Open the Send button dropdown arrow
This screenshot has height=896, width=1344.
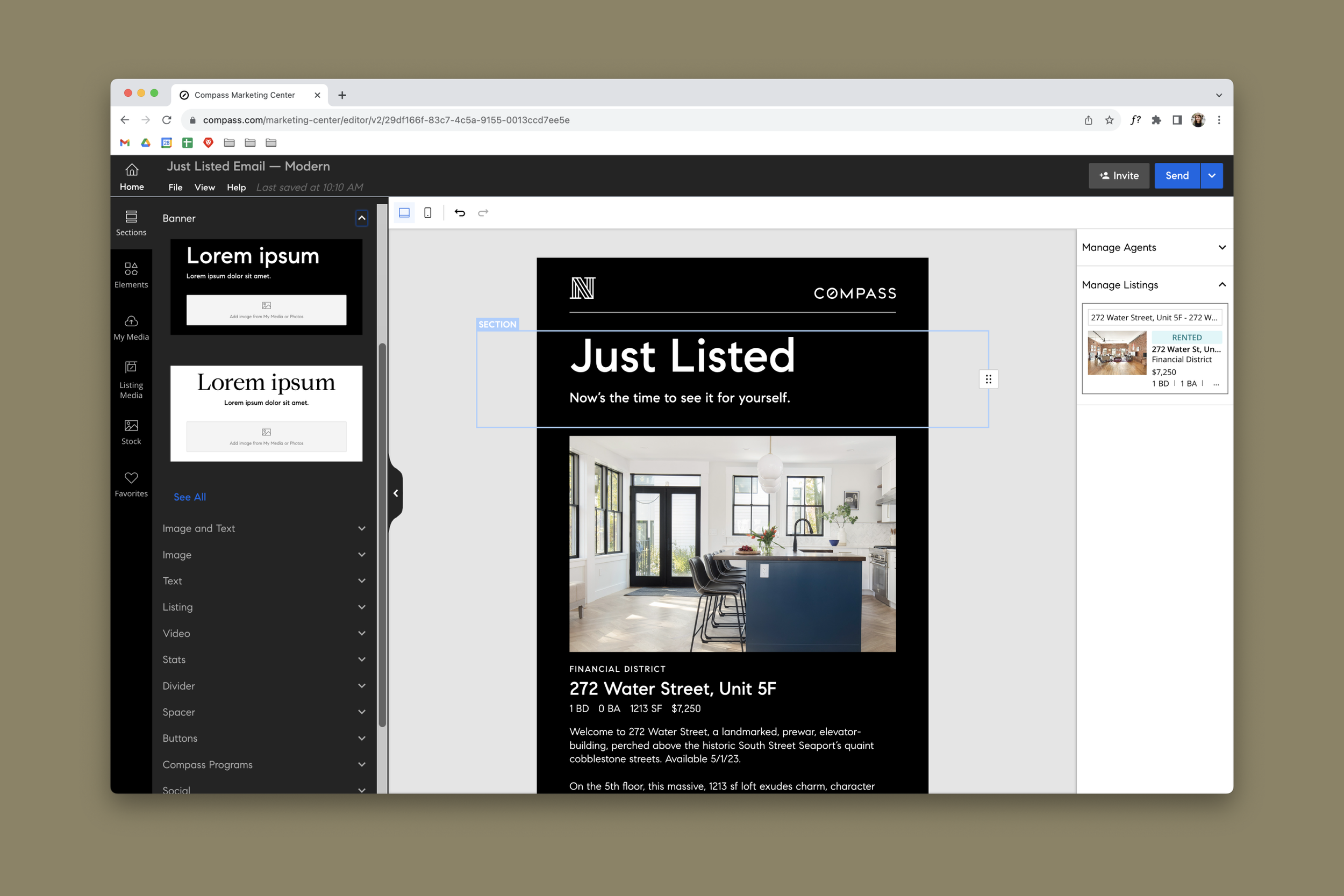[1211, 175]
